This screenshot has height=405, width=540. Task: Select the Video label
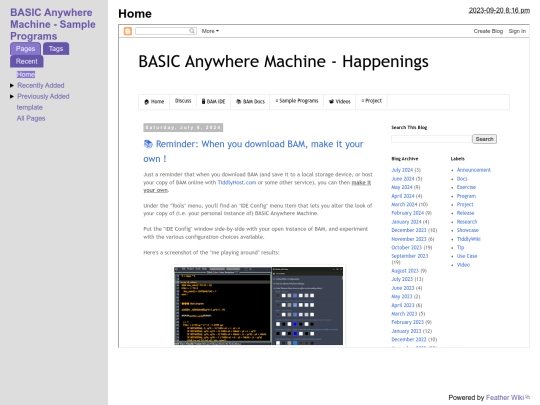tap(463, 265)
